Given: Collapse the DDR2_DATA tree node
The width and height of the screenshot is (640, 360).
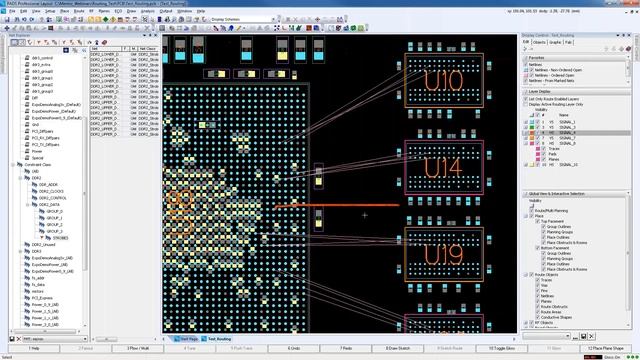Looking at the screenshot, I should point(27,204).
